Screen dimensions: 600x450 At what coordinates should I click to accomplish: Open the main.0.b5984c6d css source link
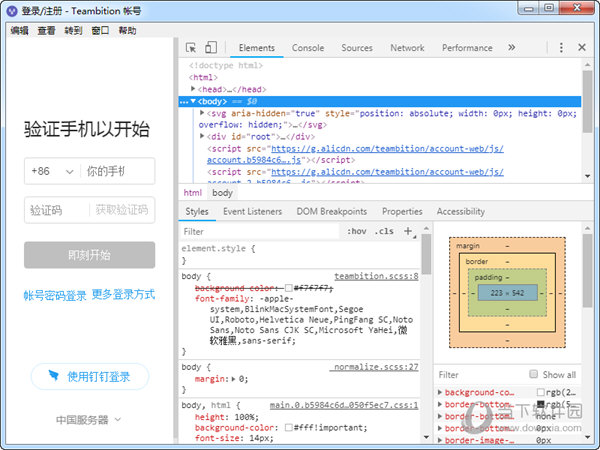[344, 405]
